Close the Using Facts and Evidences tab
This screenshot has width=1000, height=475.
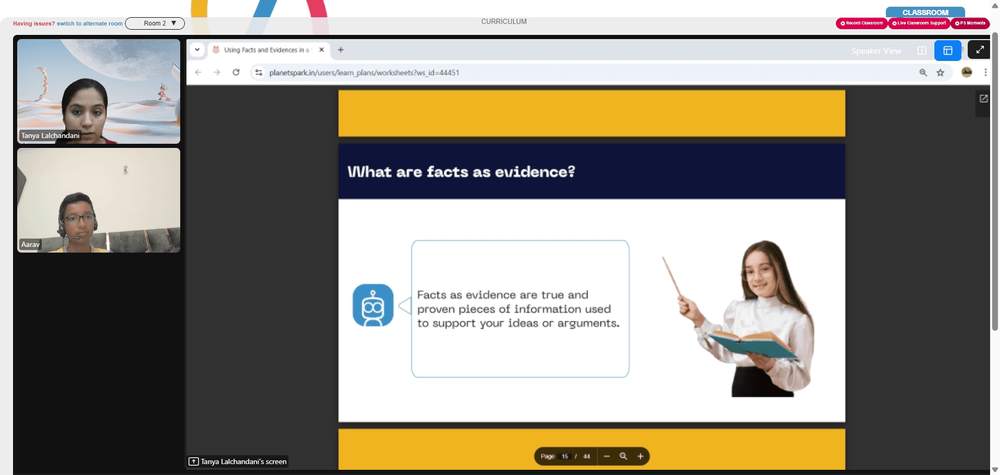[x=321, y=50]
